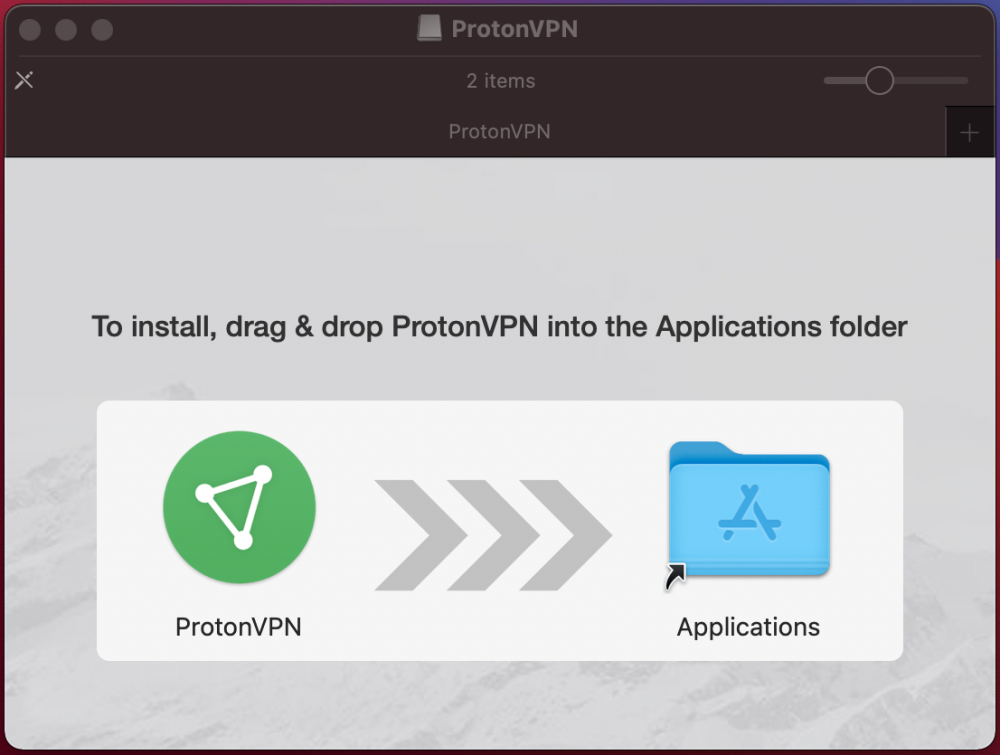Viewport: 1000px width, 755px height.
Task: Adjust the icon size slider knob
Action: (879, 81)
